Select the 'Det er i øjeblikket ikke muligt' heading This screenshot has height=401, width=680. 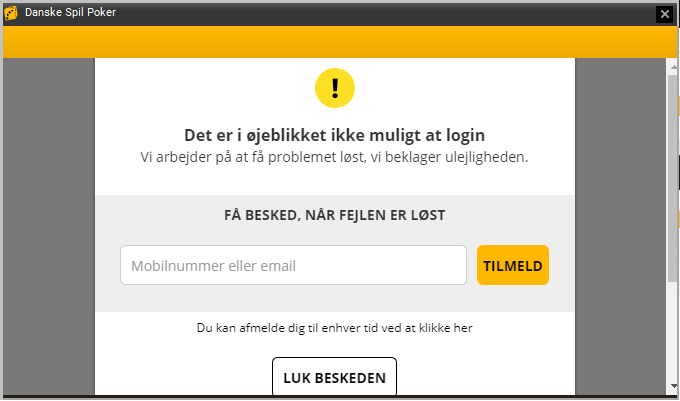pyautogui.click(x=334, y=135)
